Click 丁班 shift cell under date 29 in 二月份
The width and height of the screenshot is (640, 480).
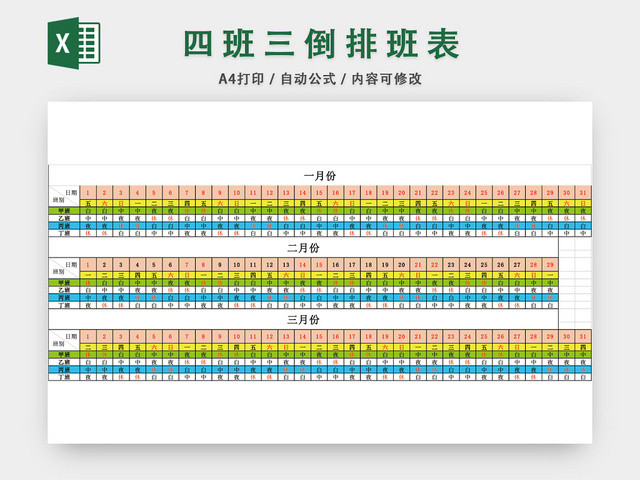550,305
